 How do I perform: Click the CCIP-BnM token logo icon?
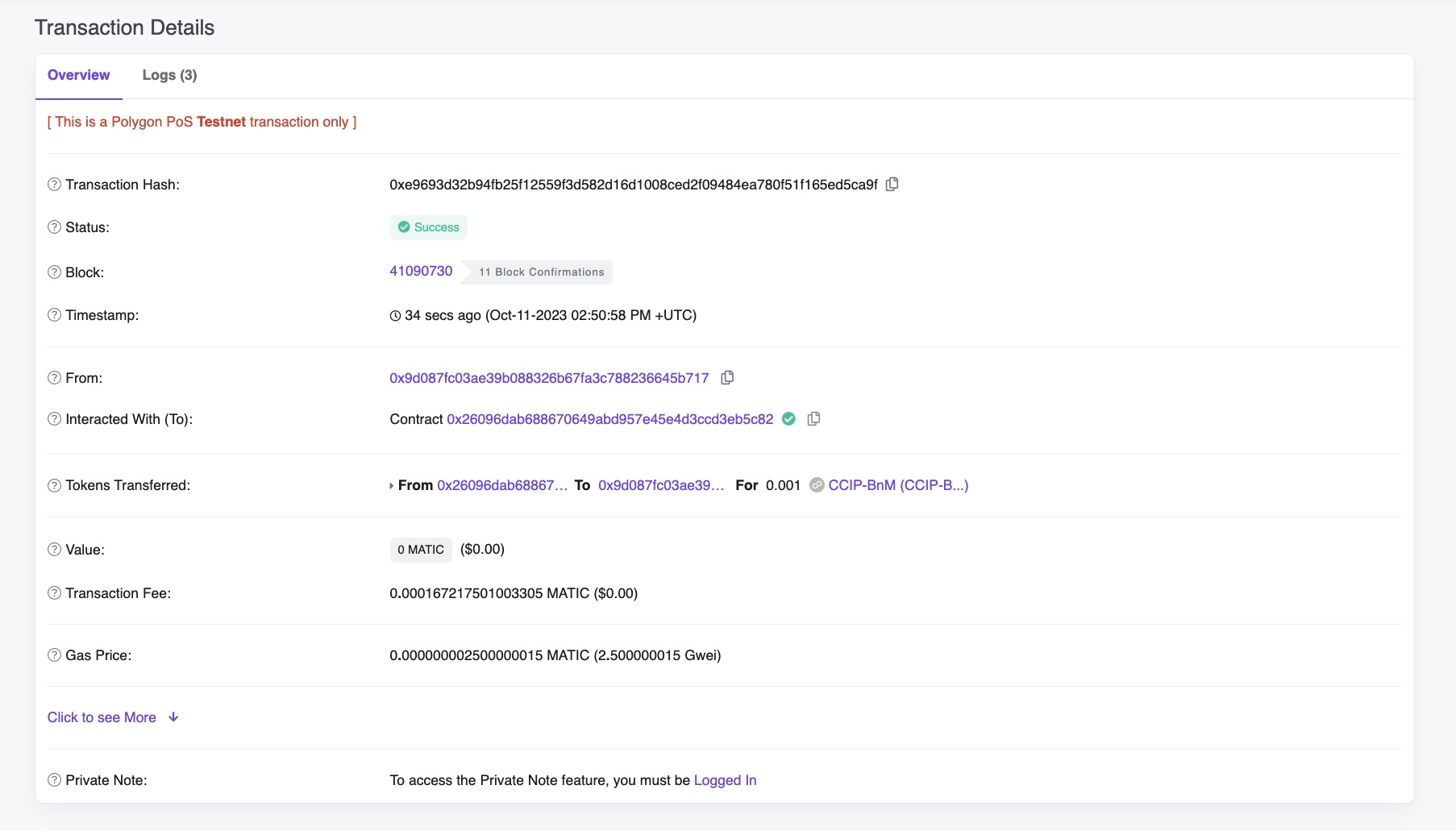coord(817,485)
